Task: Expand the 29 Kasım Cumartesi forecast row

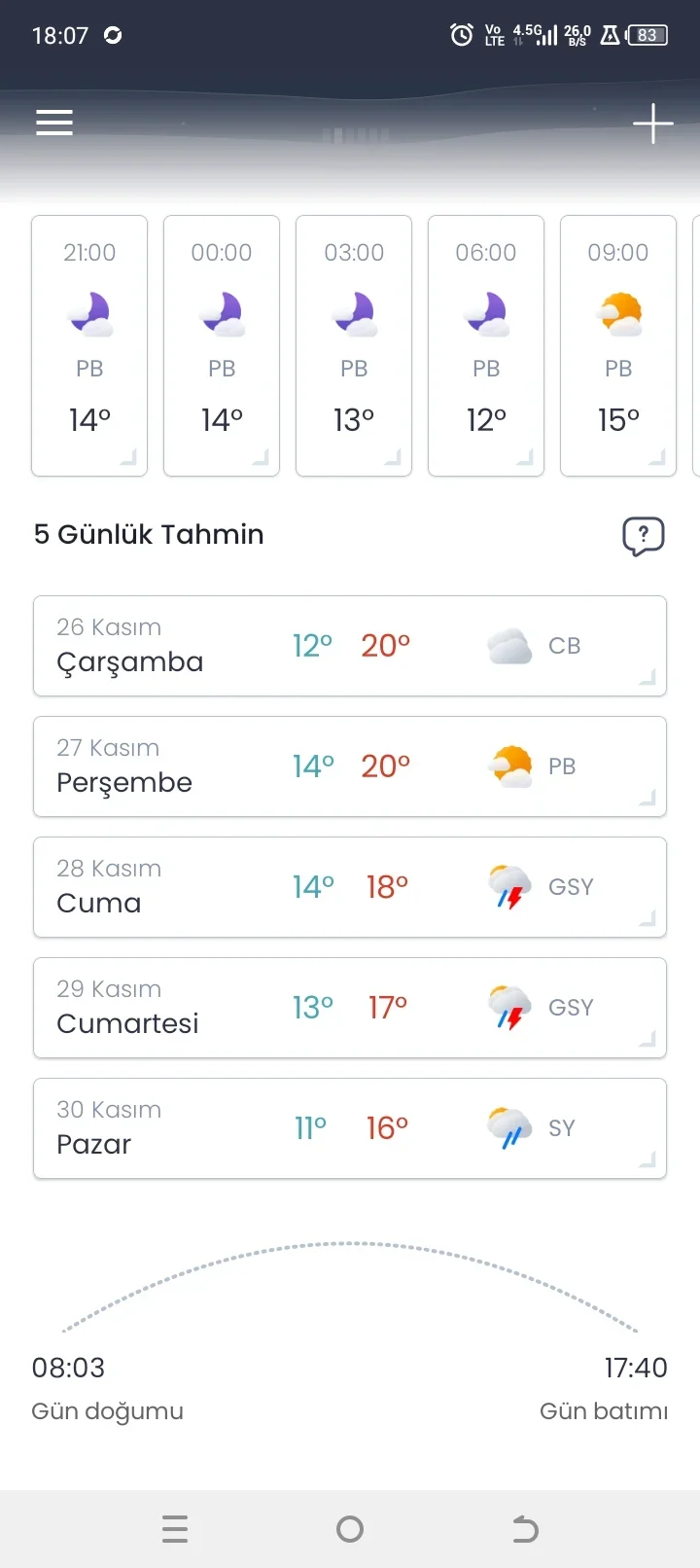Action: (350, 1008)
